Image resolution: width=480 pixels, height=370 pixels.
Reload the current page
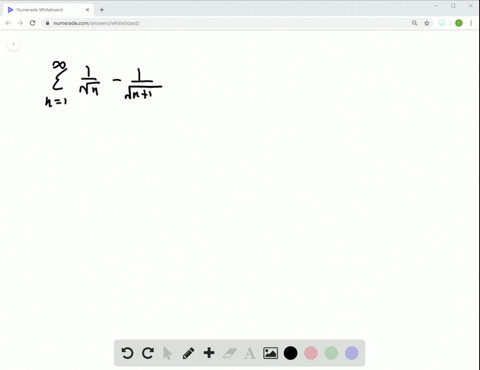pyautogui.click(x=32, y=23)
